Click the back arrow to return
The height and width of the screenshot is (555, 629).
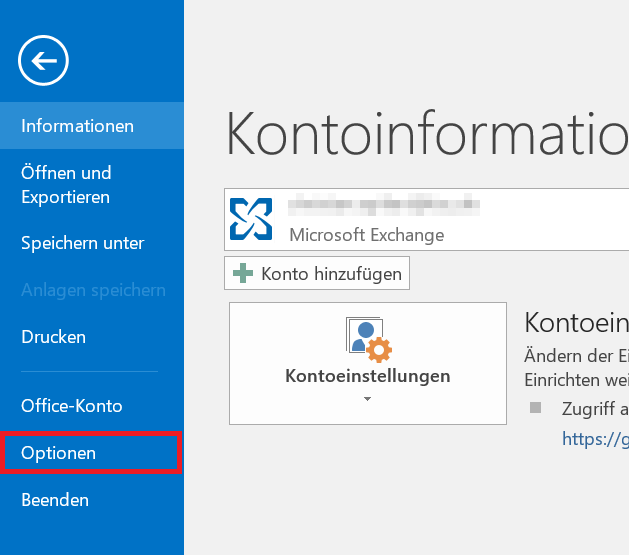(43, 61)
